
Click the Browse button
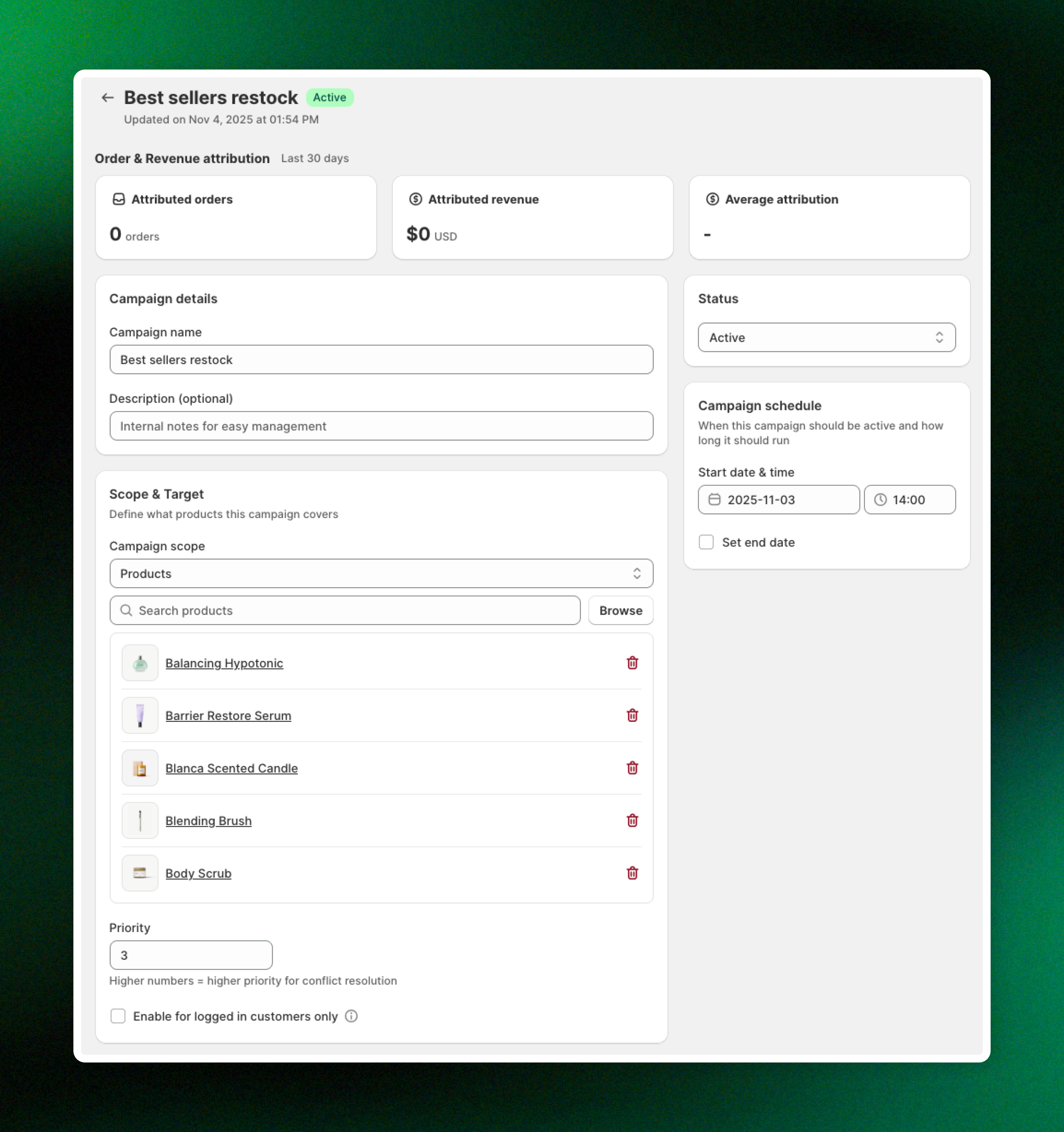pos(621,610)
